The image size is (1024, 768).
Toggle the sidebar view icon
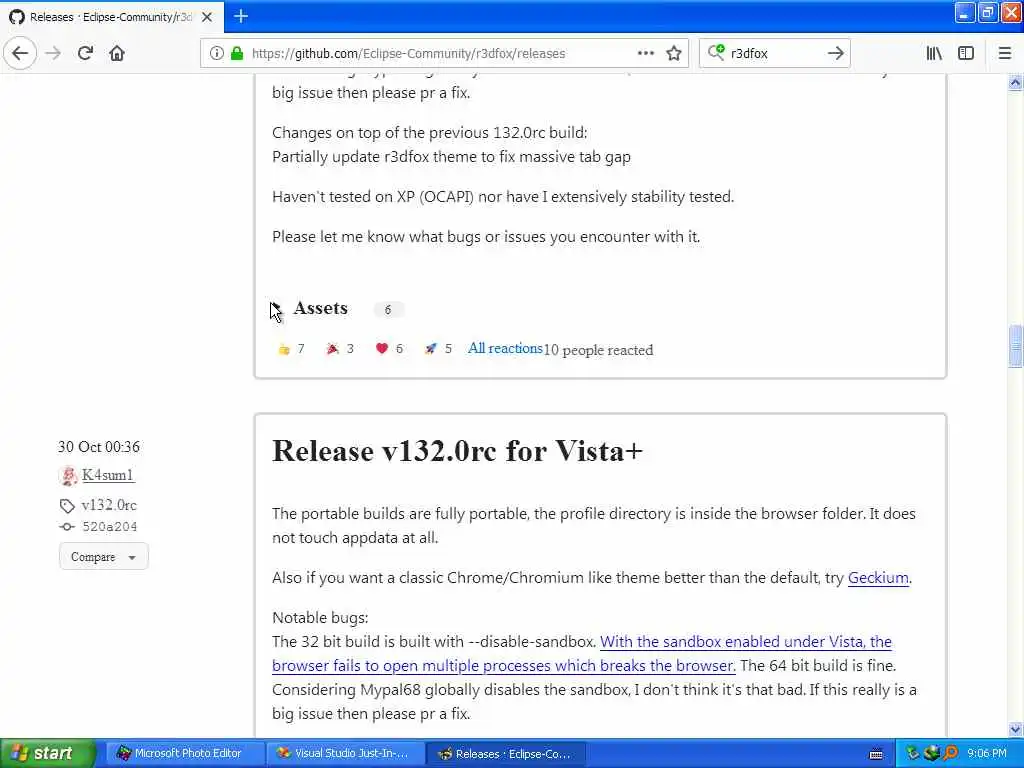966,54
